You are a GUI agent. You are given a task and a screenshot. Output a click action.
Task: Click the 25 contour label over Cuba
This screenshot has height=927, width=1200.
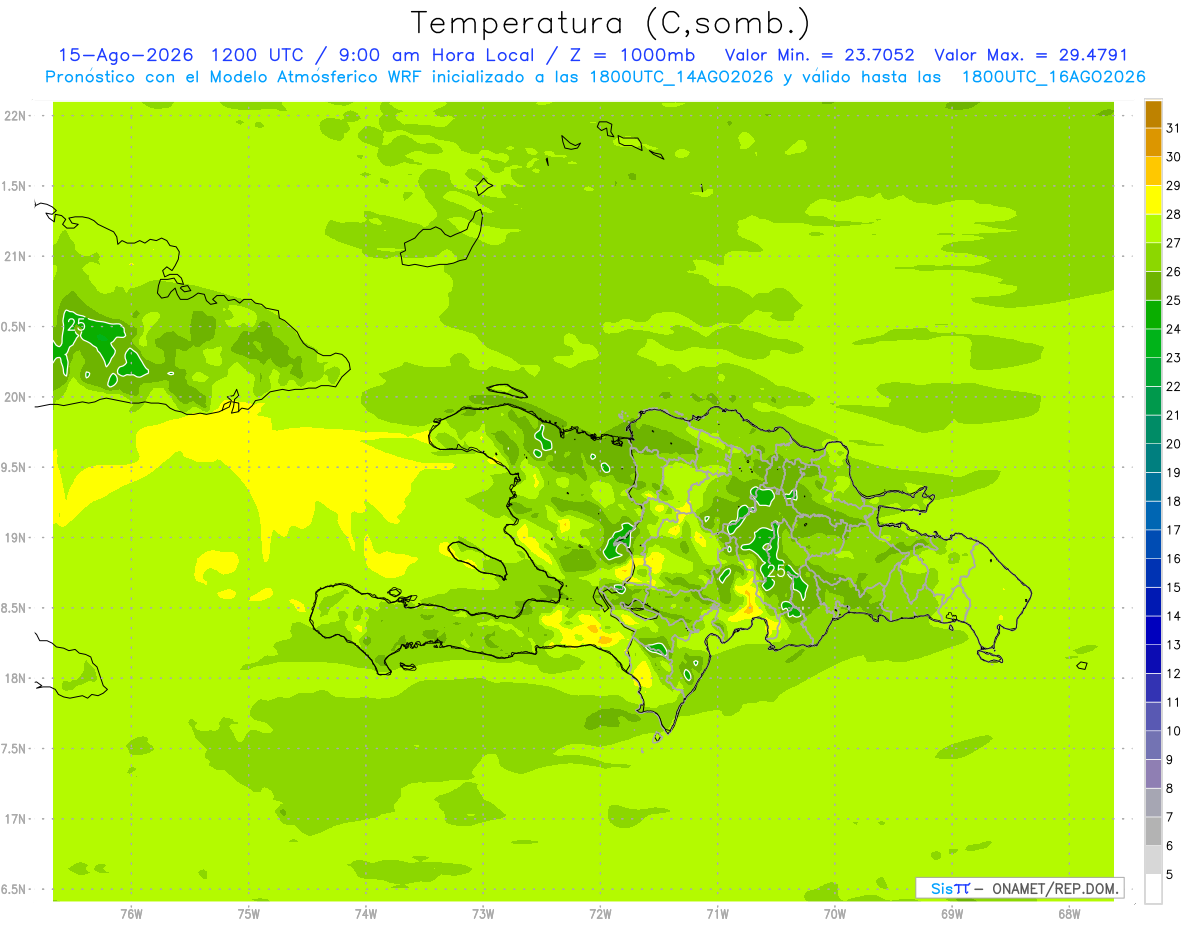click(x=76, y=323)
